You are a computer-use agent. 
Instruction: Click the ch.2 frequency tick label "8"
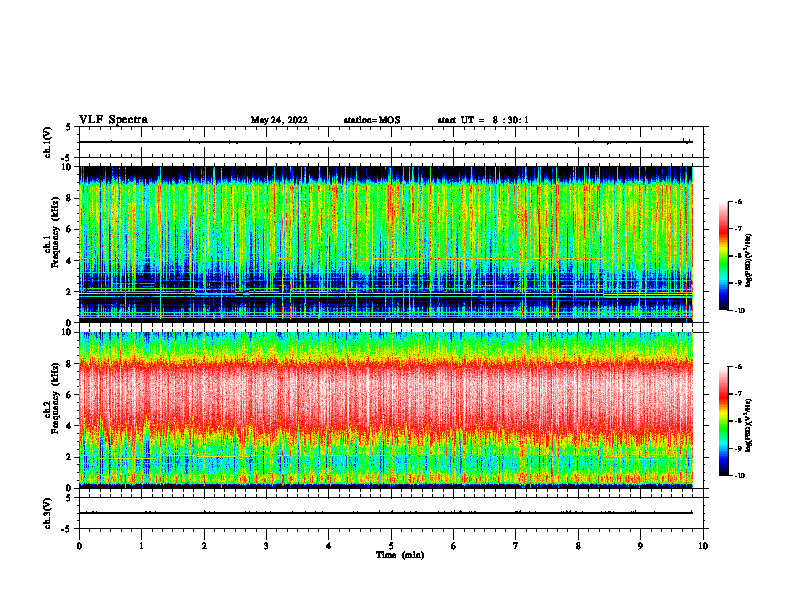click(69, 364)
